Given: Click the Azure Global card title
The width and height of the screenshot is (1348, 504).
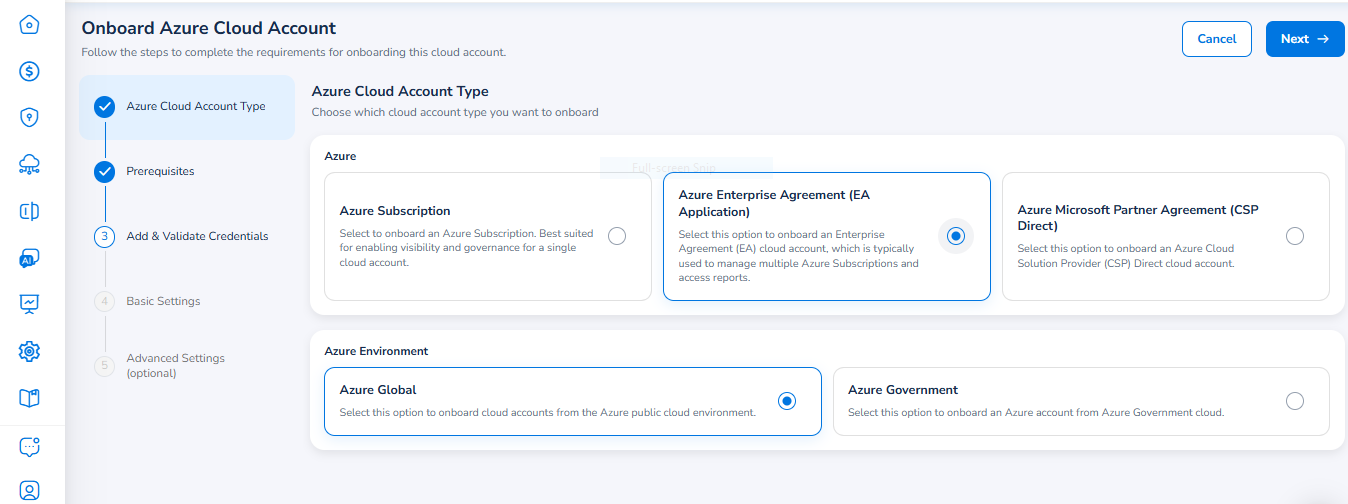Looking at the screenshot, I should 378,390.
